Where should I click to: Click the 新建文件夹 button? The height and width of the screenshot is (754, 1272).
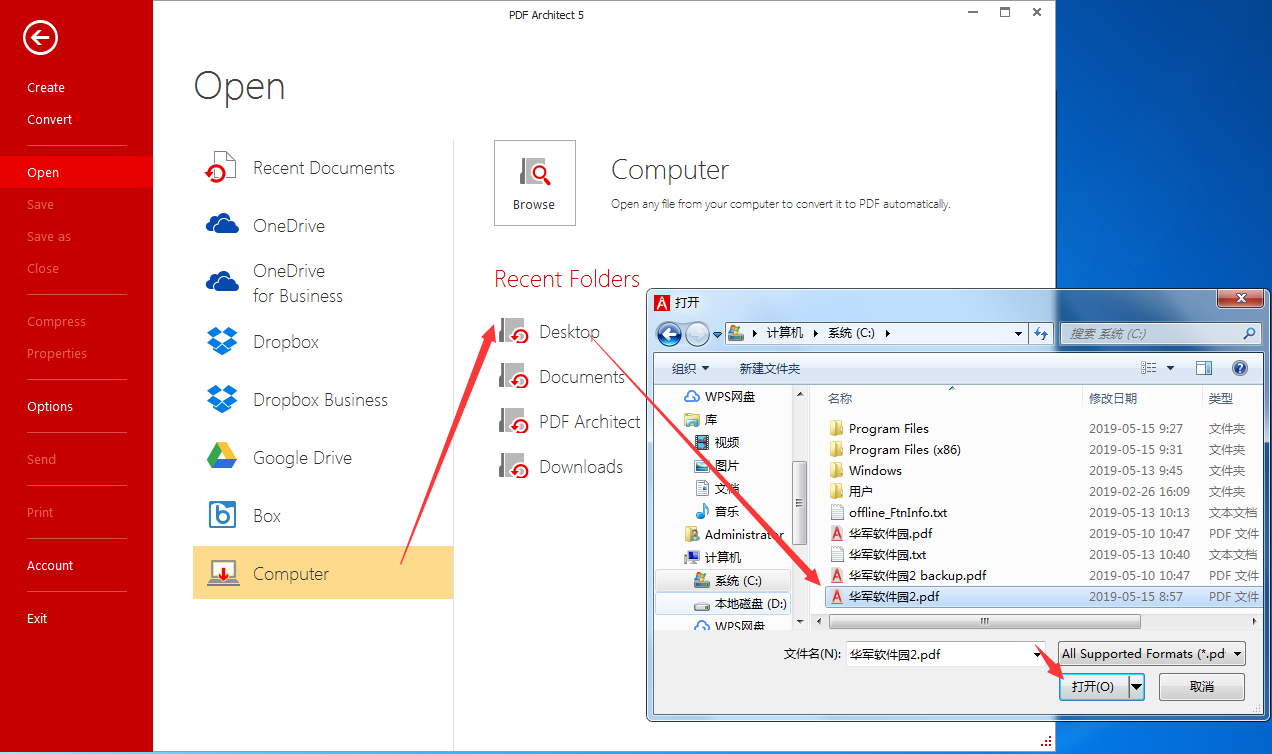pos(769,368)
